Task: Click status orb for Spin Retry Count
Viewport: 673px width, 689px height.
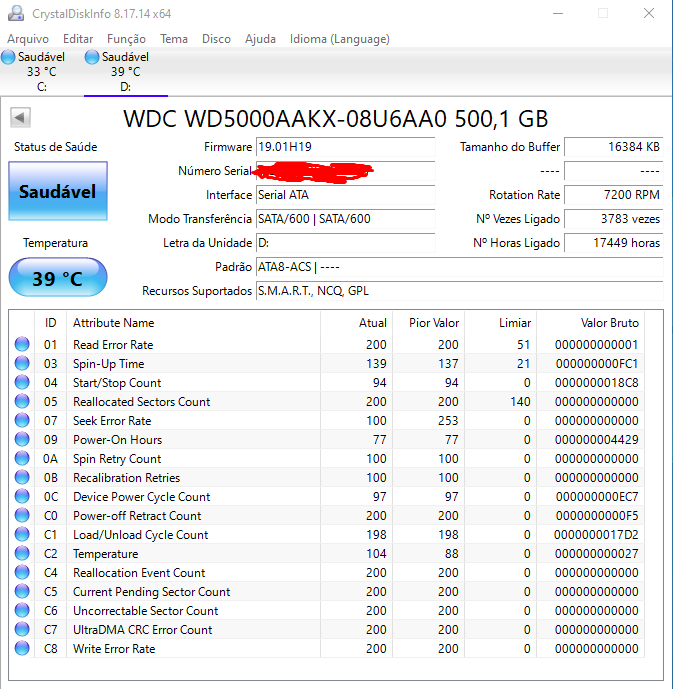Action: (22, 458)
